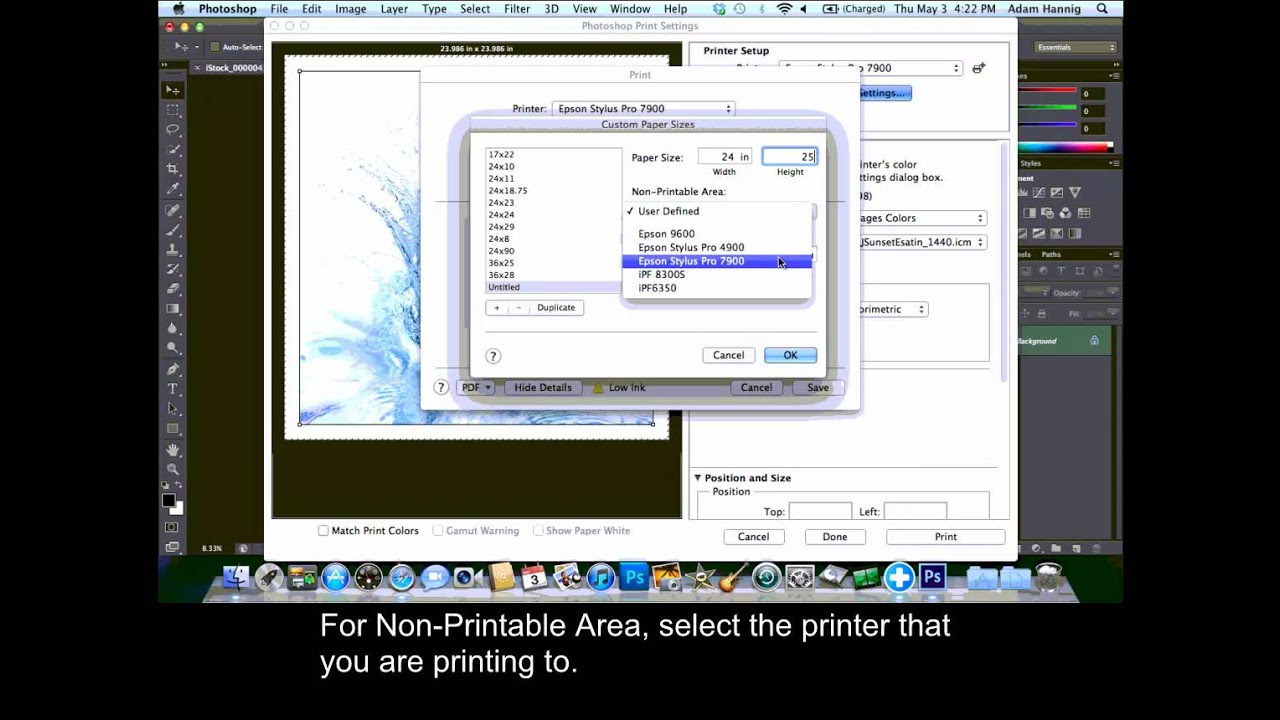
Task: Open Finder from the Dock
Action: point(236,577)
